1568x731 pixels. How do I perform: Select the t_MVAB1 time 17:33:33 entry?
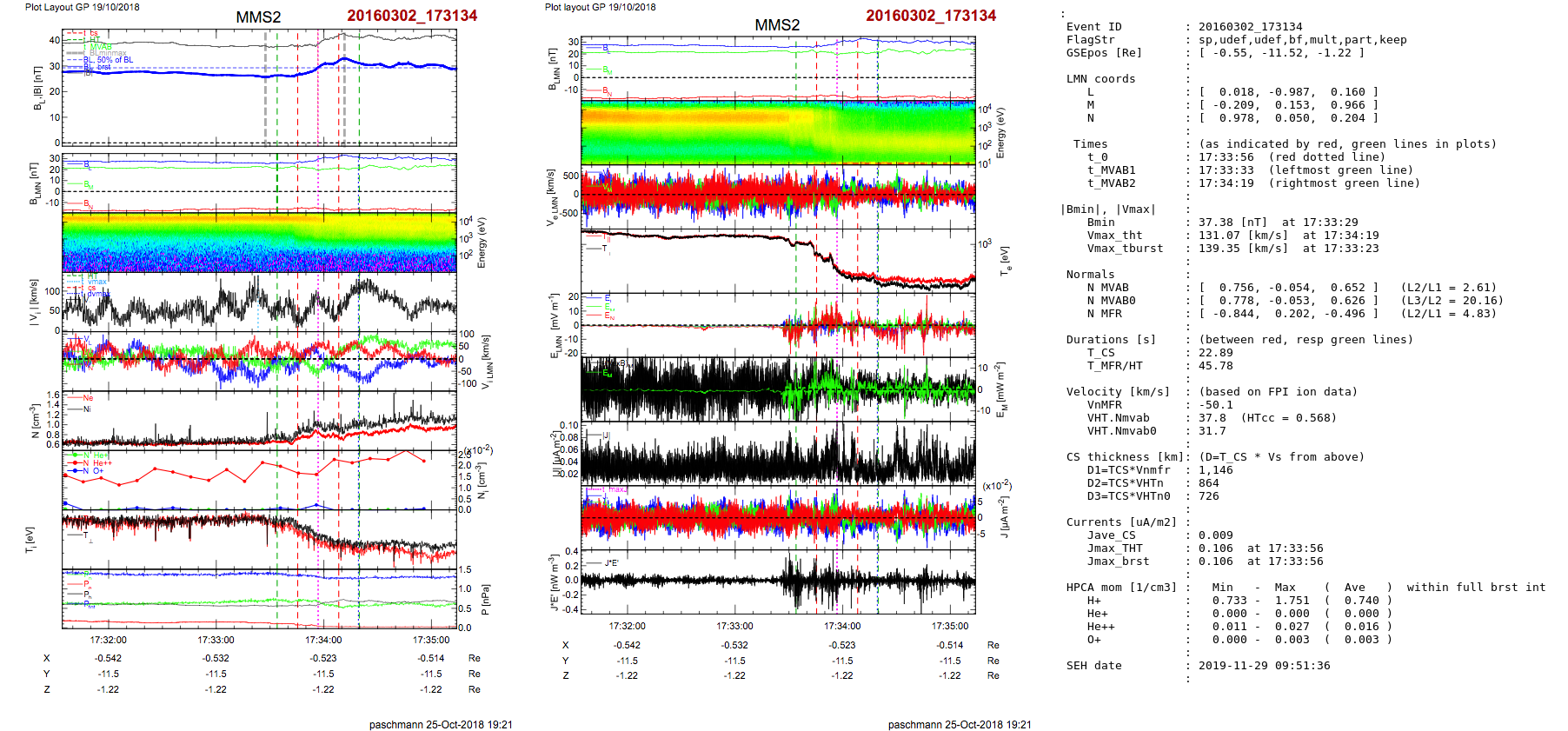tap(1226, 170)
